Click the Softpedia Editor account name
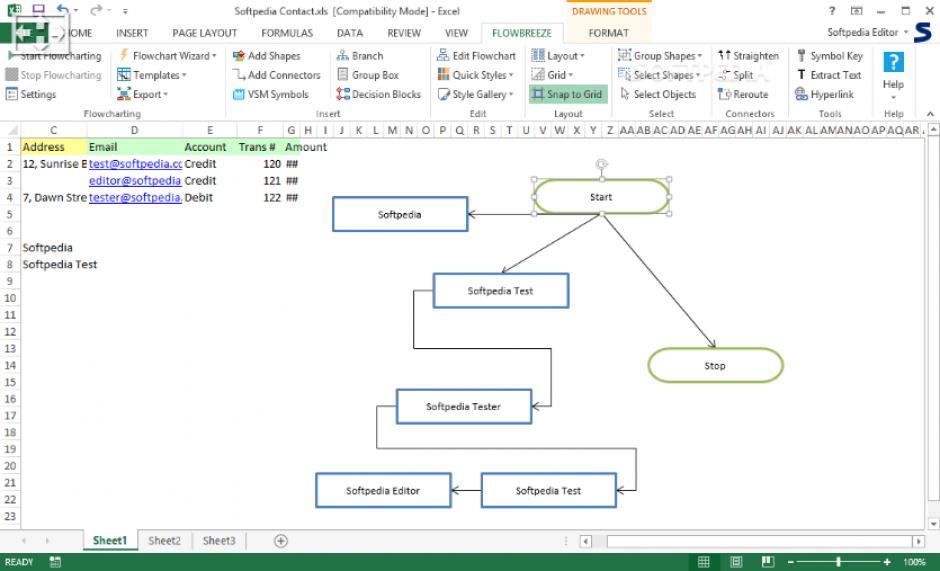Viewport: 940px width, 571px height. tap(863, 32)
